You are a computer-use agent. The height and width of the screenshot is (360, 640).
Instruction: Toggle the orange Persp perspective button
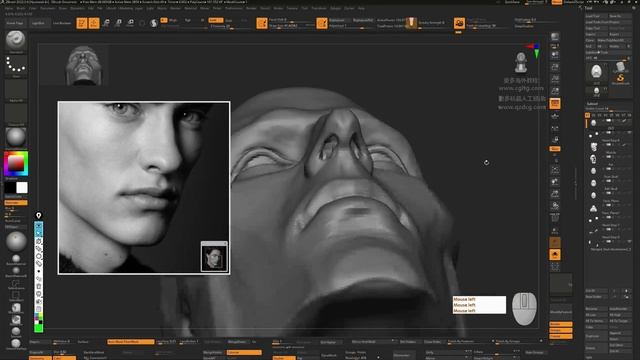pyautogui.click(x=555, y=103)
